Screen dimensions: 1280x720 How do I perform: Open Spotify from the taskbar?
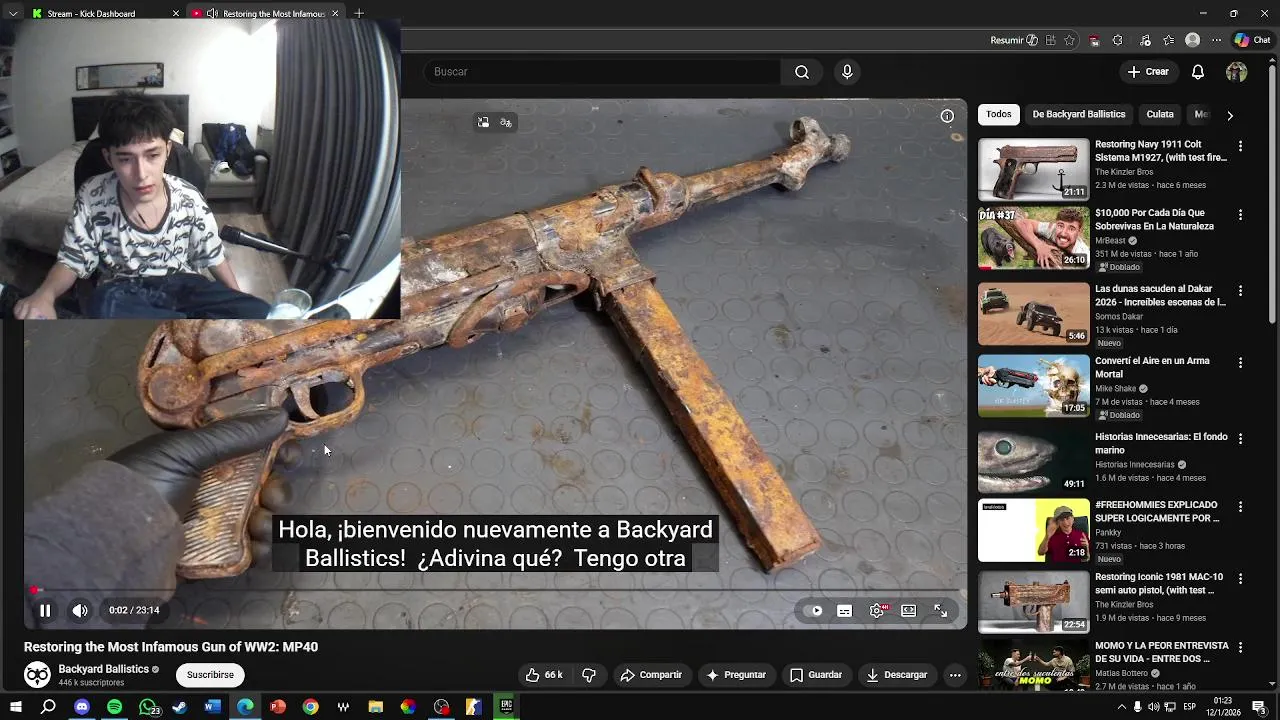click(x=114, y=707)
